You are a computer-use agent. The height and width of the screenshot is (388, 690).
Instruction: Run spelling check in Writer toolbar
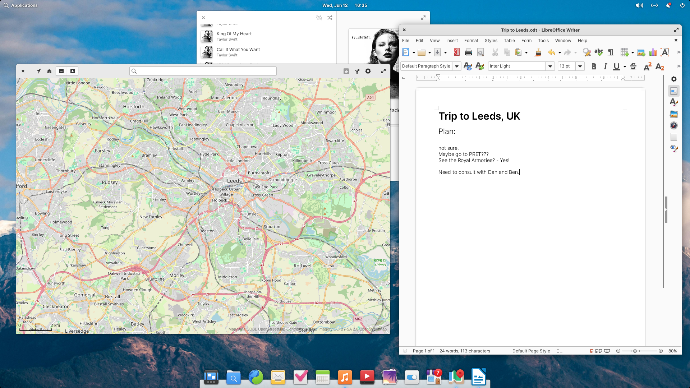(x=599, y=52)
